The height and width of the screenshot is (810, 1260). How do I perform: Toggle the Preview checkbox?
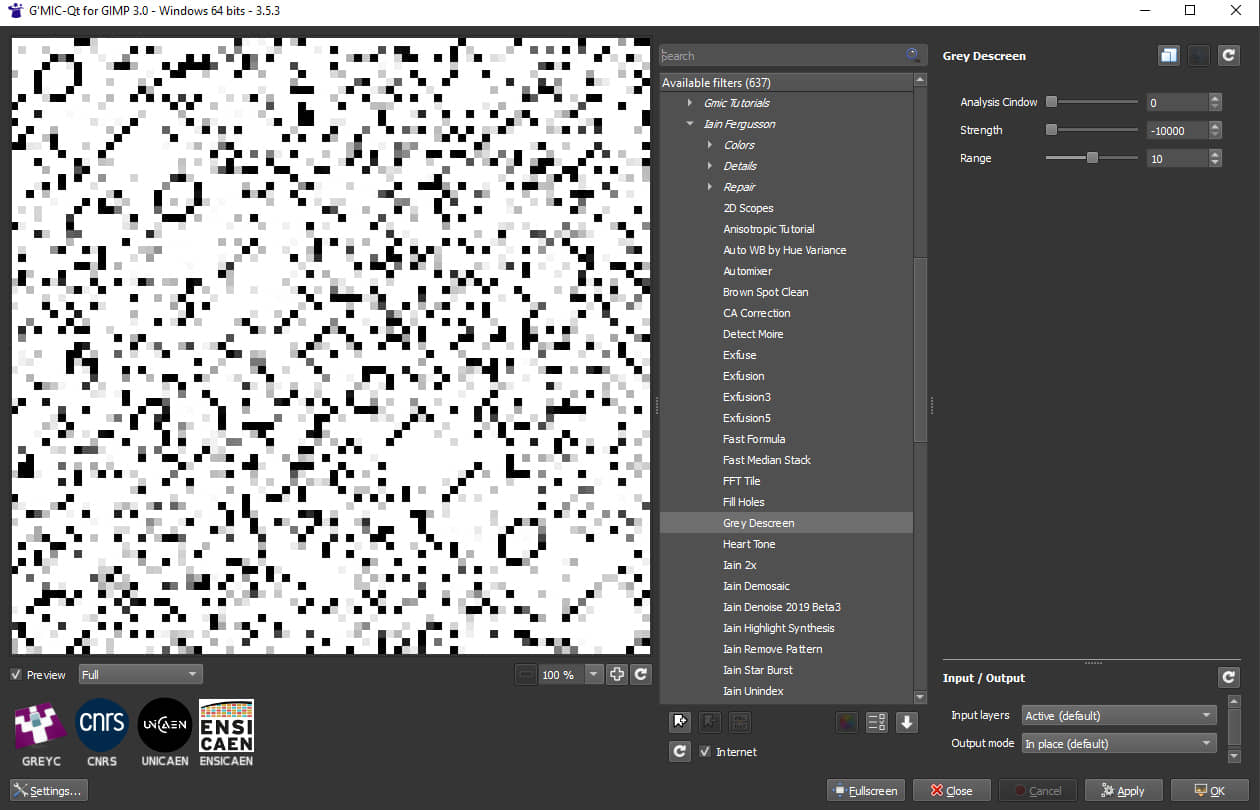click(x=16, y=675)
